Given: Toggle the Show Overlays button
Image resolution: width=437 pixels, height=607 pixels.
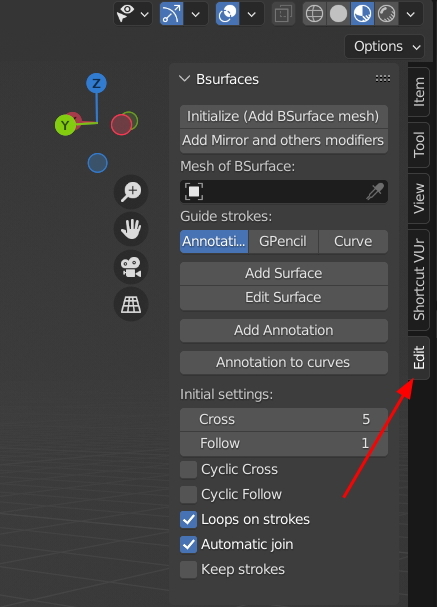Looking at the screenshot, I should (x=227, y=14).
